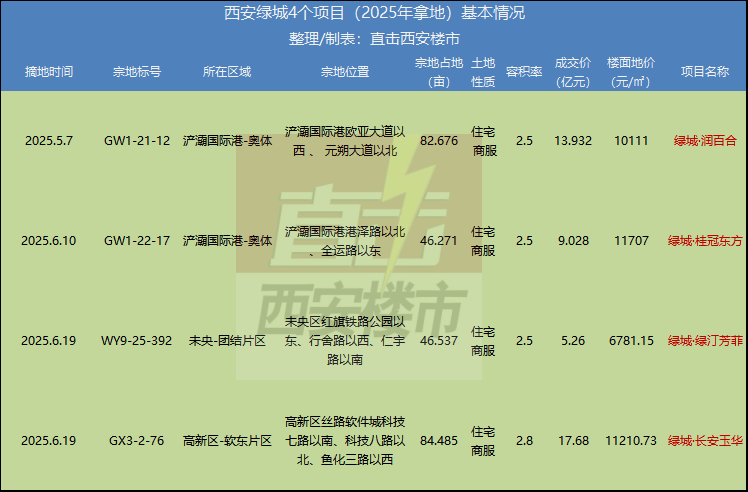Click plot ratio value 2.8
Image resolution: width=748 pixels, height=492 pixels.
[524, 440]
